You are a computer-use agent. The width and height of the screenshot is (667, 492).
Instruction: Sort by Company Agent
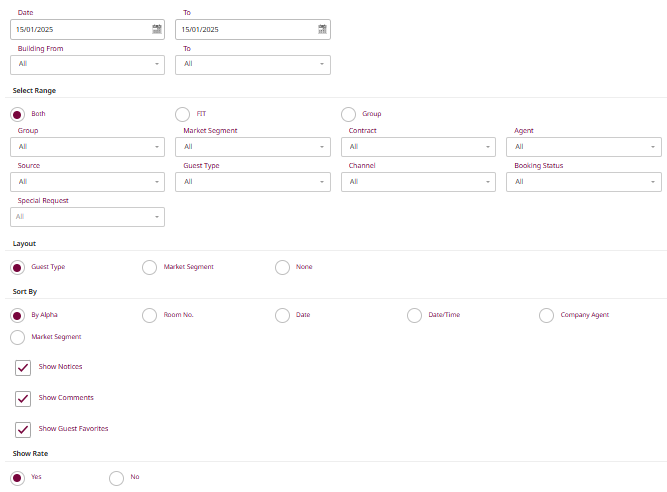coord(546,315)
